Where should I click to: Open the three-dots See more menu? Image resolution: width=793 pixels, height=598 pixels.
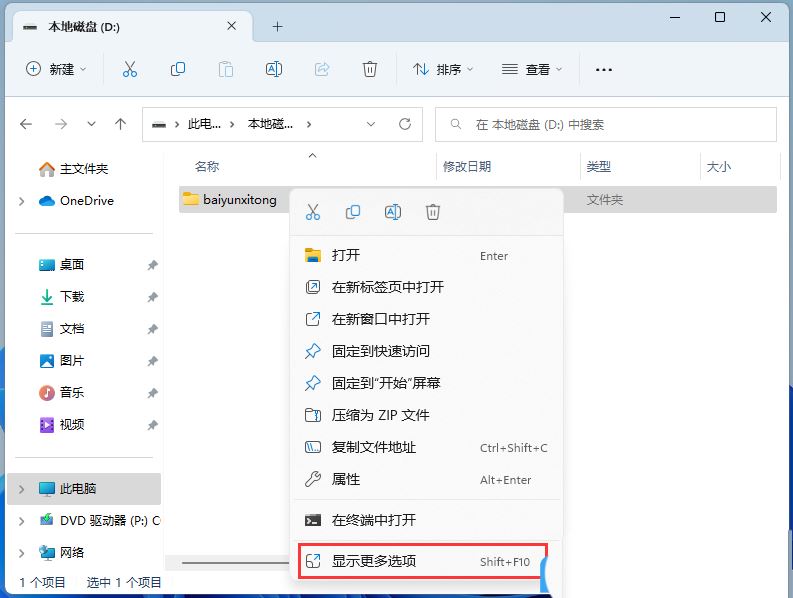click(x=604, y=70)
